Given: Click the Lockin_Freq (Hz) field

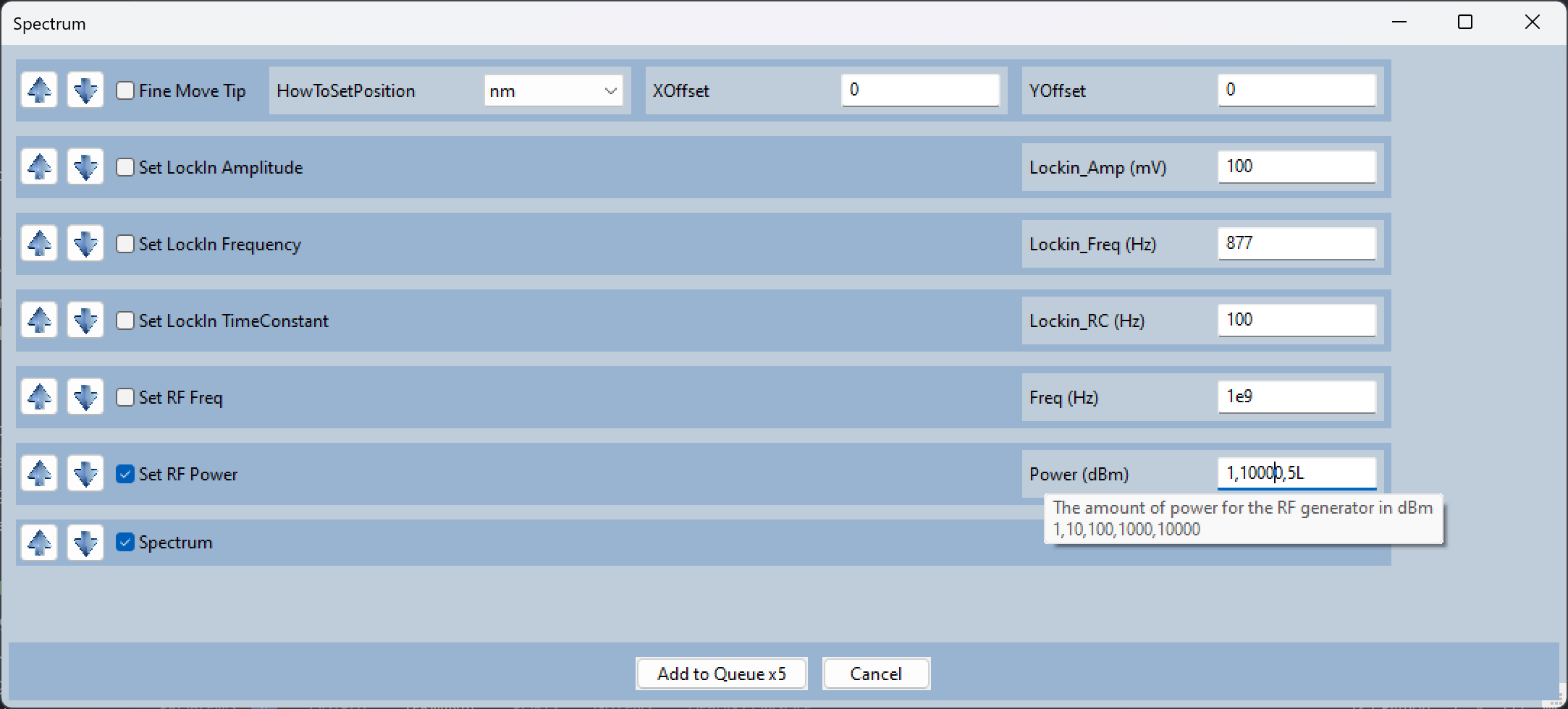Looking at the screenshot, I should [x=1297, y=243].
